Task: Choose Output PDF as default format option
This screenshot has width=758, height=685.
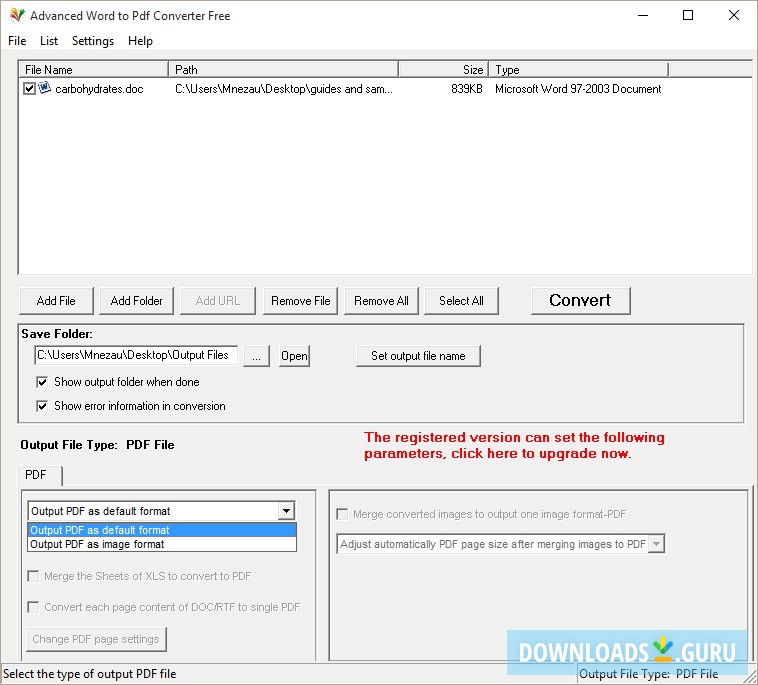Action: 162,530
